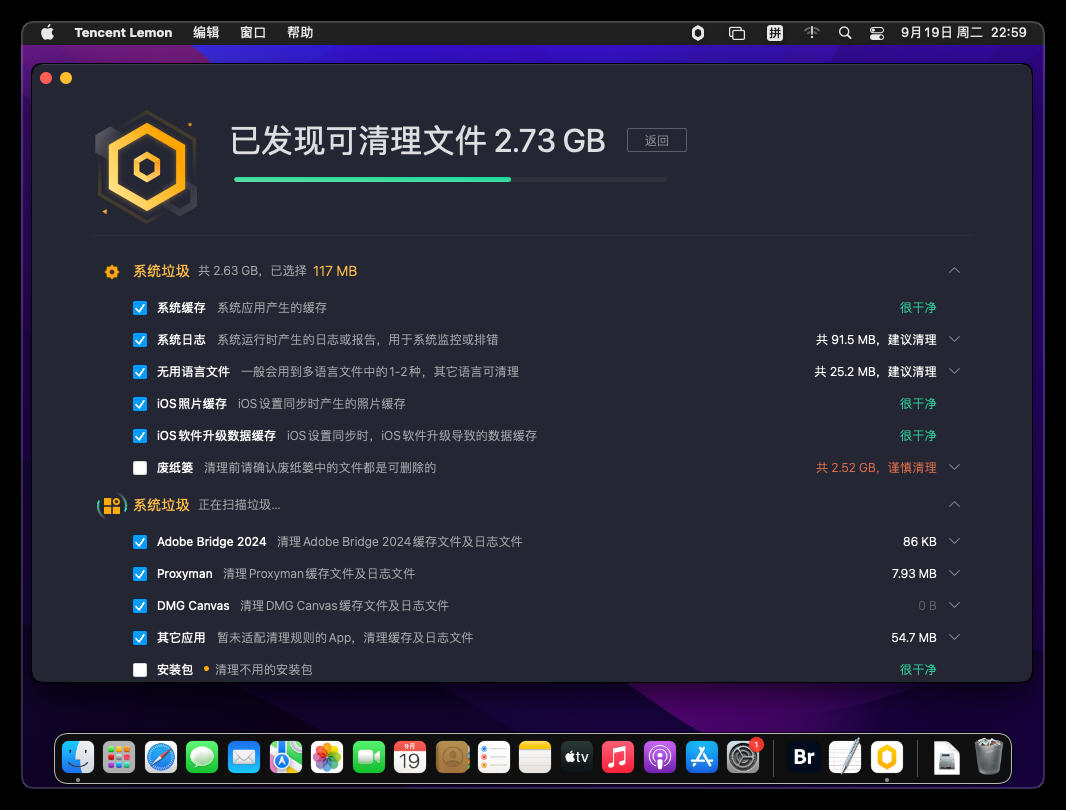This screenshot has height=810, width=1066.
Task: Open Tencent Lemon app menu
Action: pos(123,33)
